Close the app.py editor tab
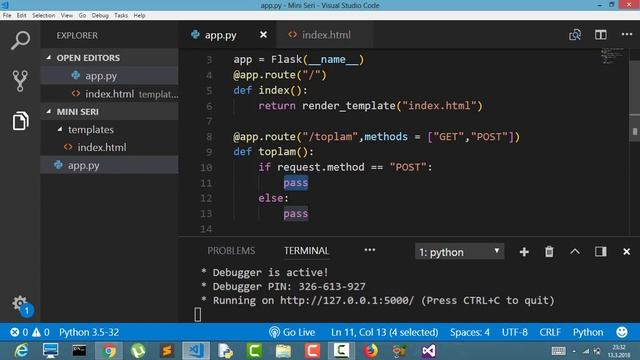The width and height of the screenshot is (640, 360). [264, 35]
